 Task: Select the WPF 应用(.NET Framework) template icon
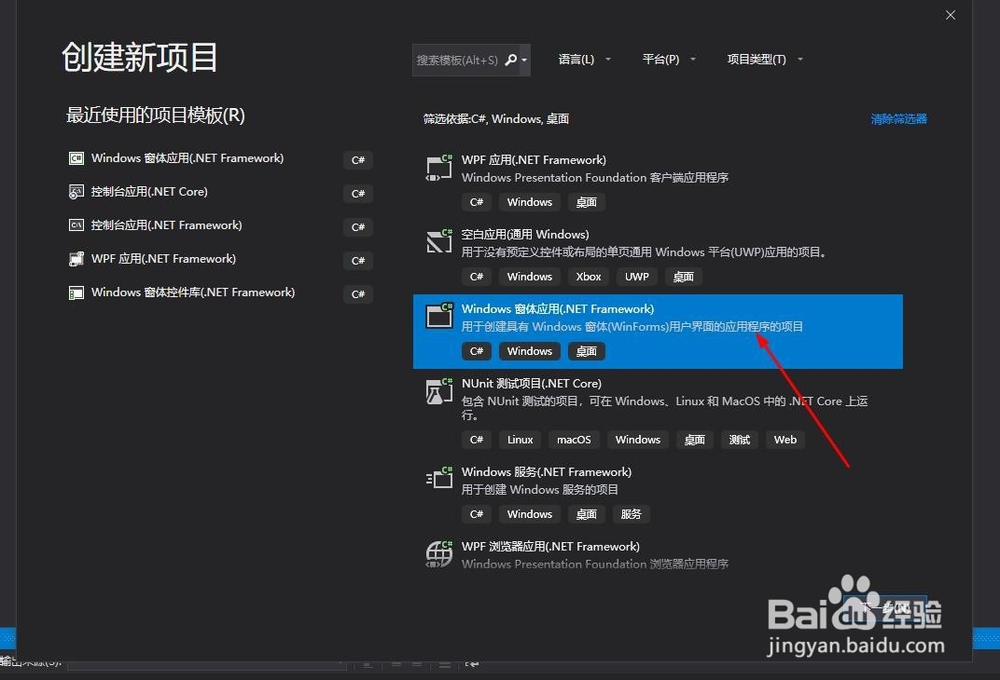(x=438, y=167)
